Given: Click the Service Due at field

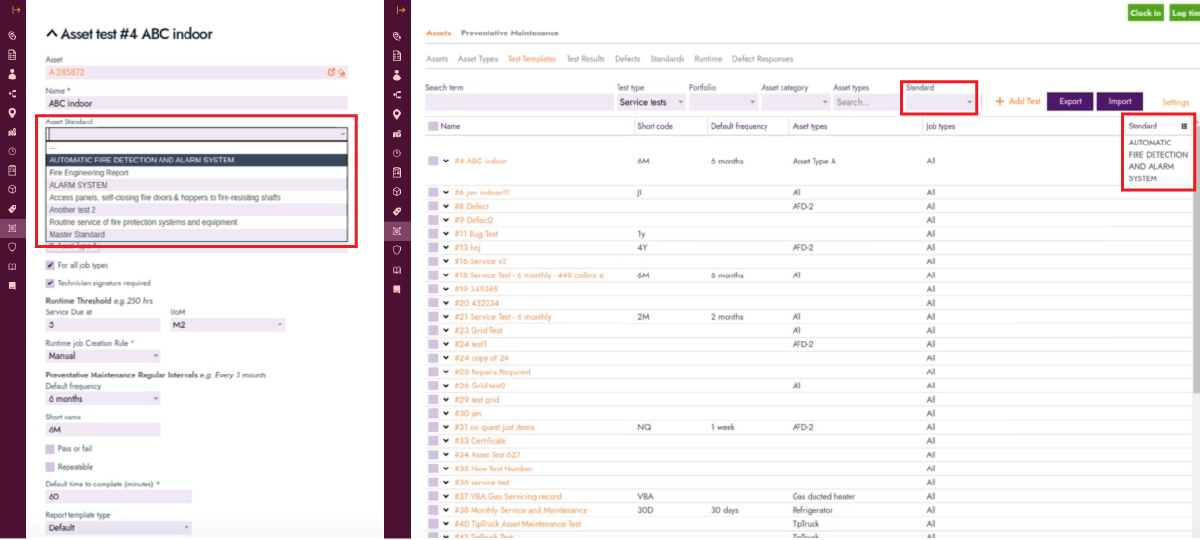Looking at the screenshot, I should (x=103, y=325).
